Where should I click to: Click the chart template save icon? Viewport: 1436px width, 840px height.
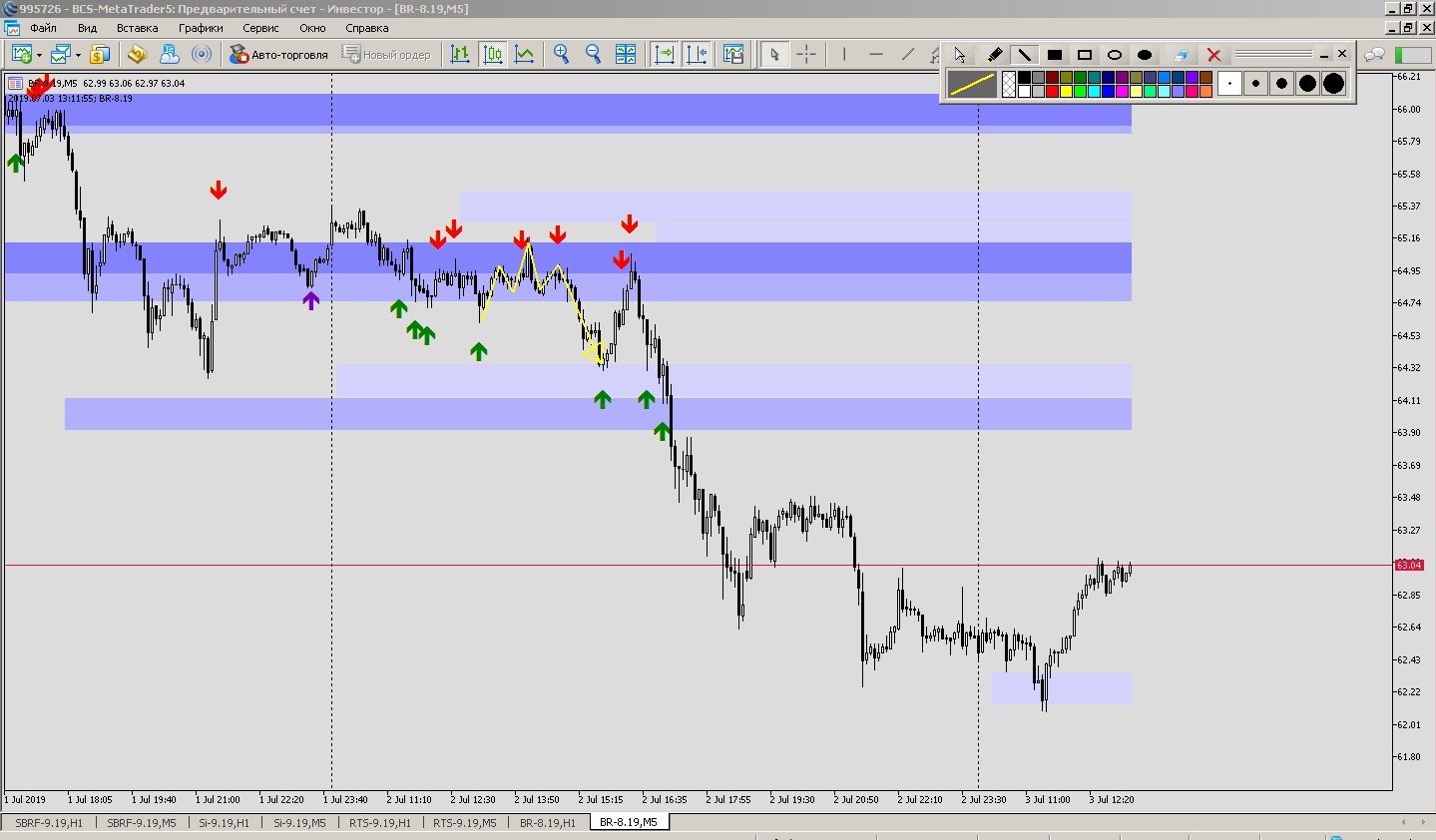(x=733, y=54)
